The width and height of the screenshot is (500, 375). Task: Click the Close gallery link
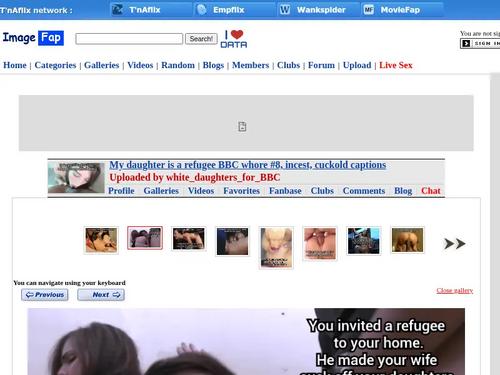tap(455, 290)
